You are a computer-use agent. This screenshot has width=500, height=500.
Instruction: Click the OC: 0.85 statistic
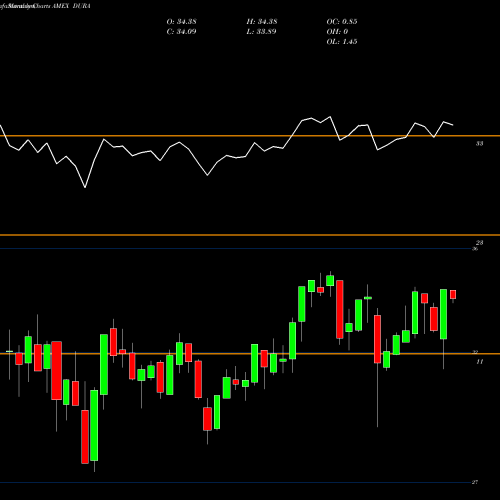point(342,22)
